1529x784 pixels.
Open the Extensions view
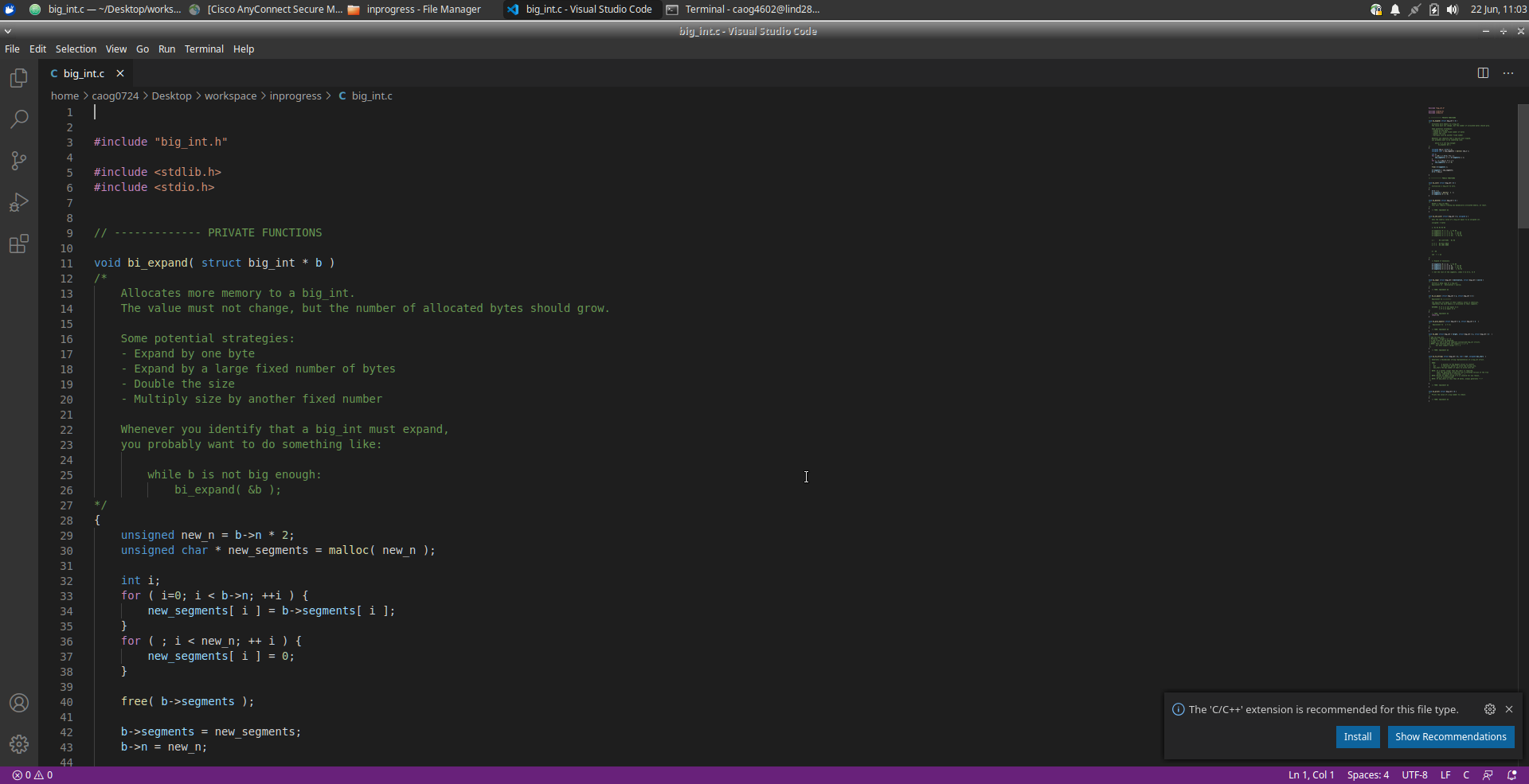(x=19, y=244)
